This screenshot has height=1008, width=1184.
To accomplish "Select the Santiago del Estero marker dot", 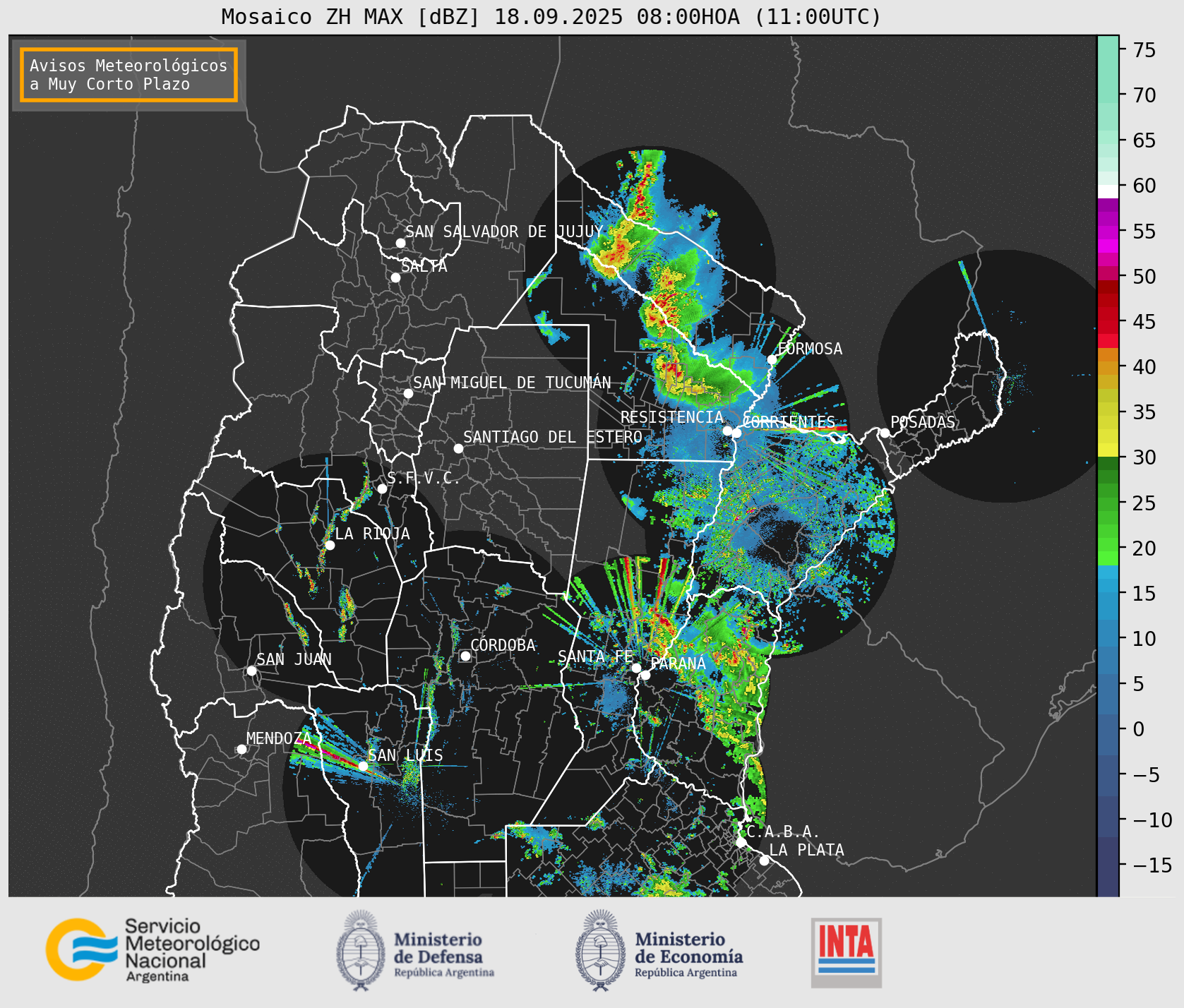I will click(458, 448).
